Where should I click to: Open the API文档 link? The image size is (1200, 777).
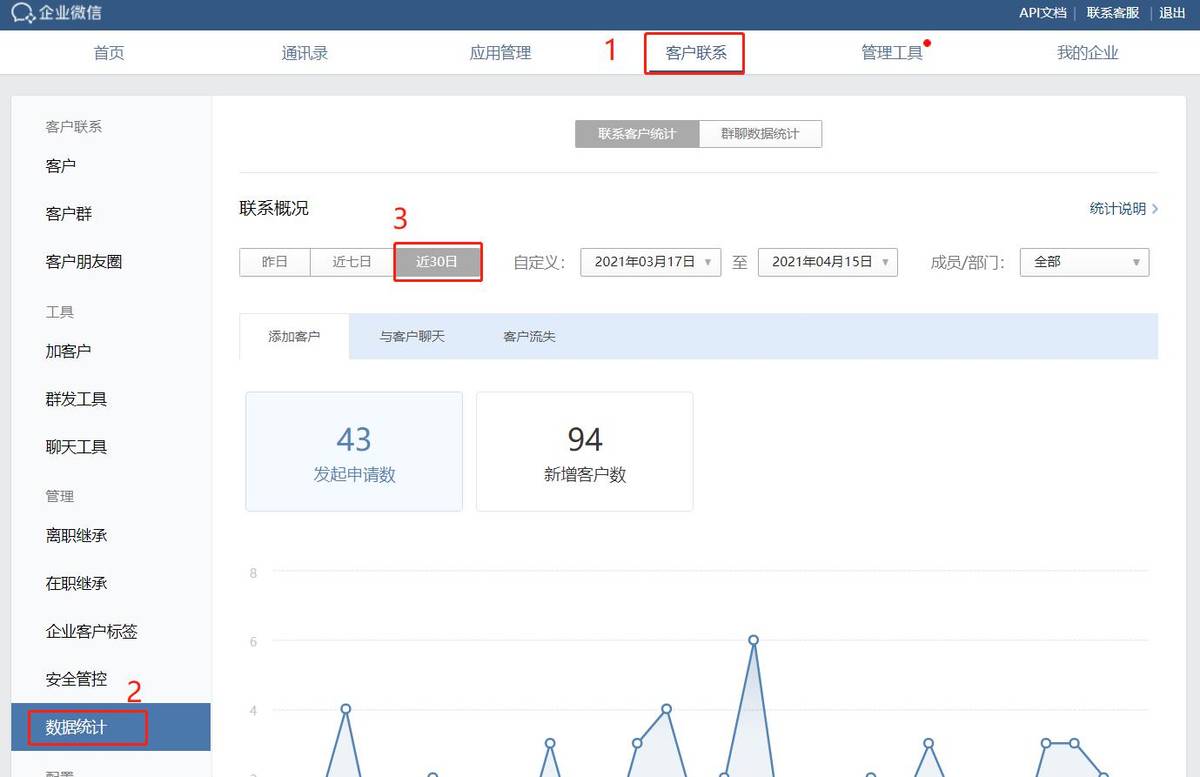pos(1042,13)
